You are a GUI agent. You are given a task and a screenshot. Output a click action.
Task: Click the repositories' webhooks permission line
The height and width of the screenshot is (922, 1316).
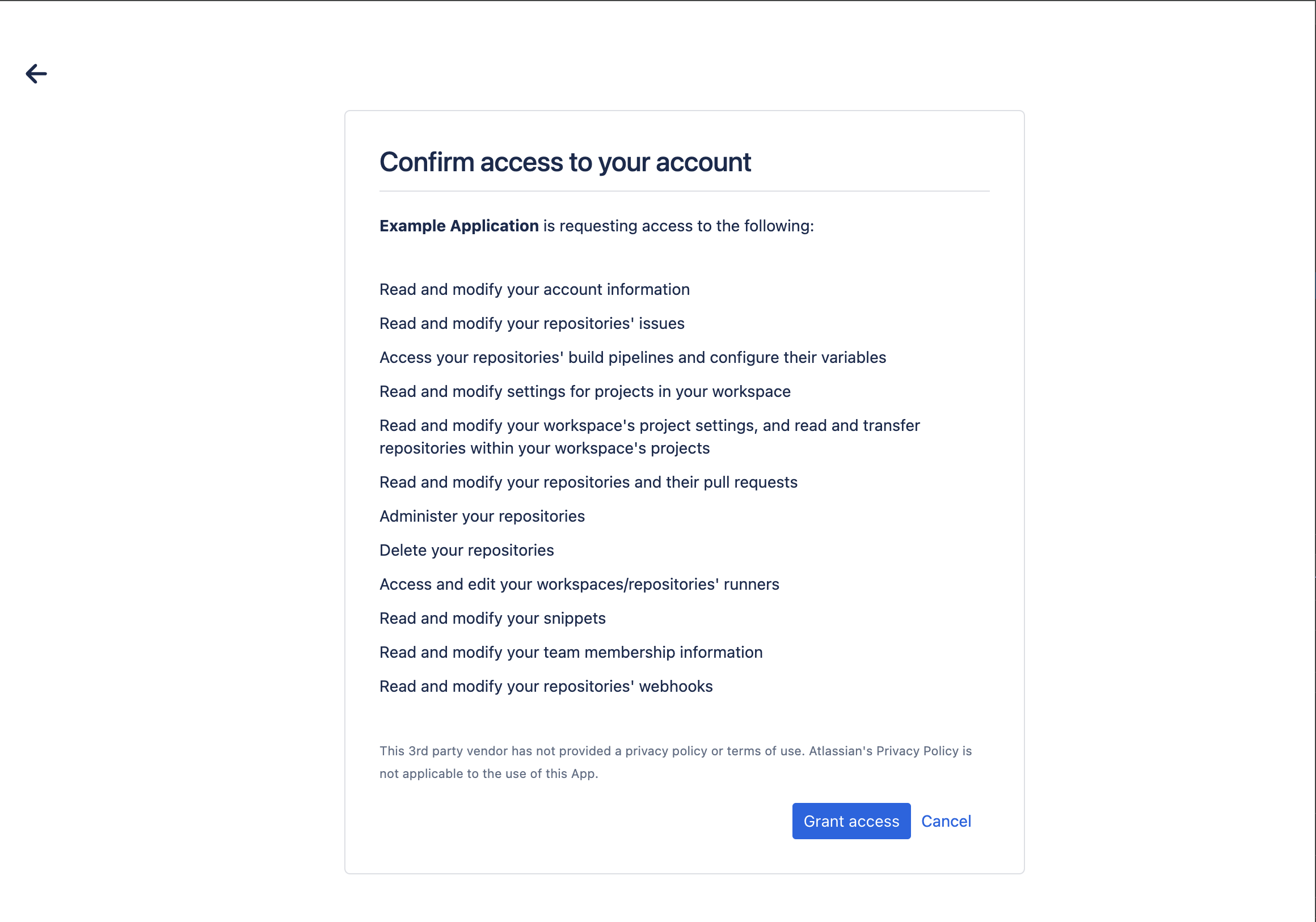[546, 686]
